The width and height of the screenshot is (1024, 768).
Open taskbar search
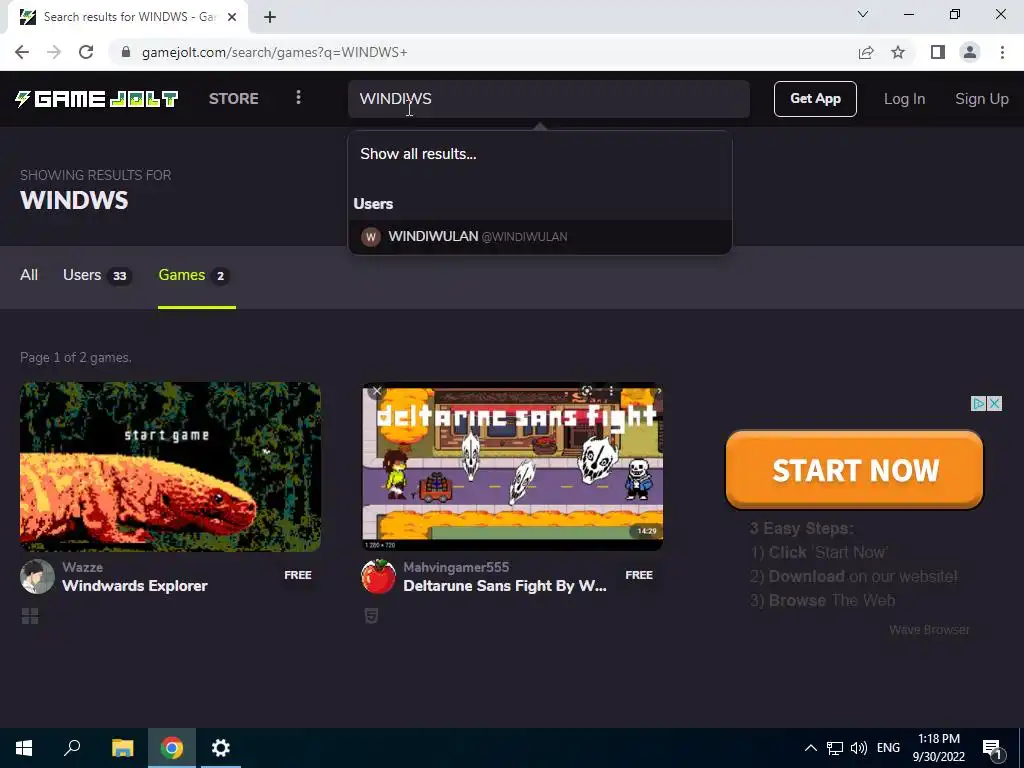tap(72, 748)
